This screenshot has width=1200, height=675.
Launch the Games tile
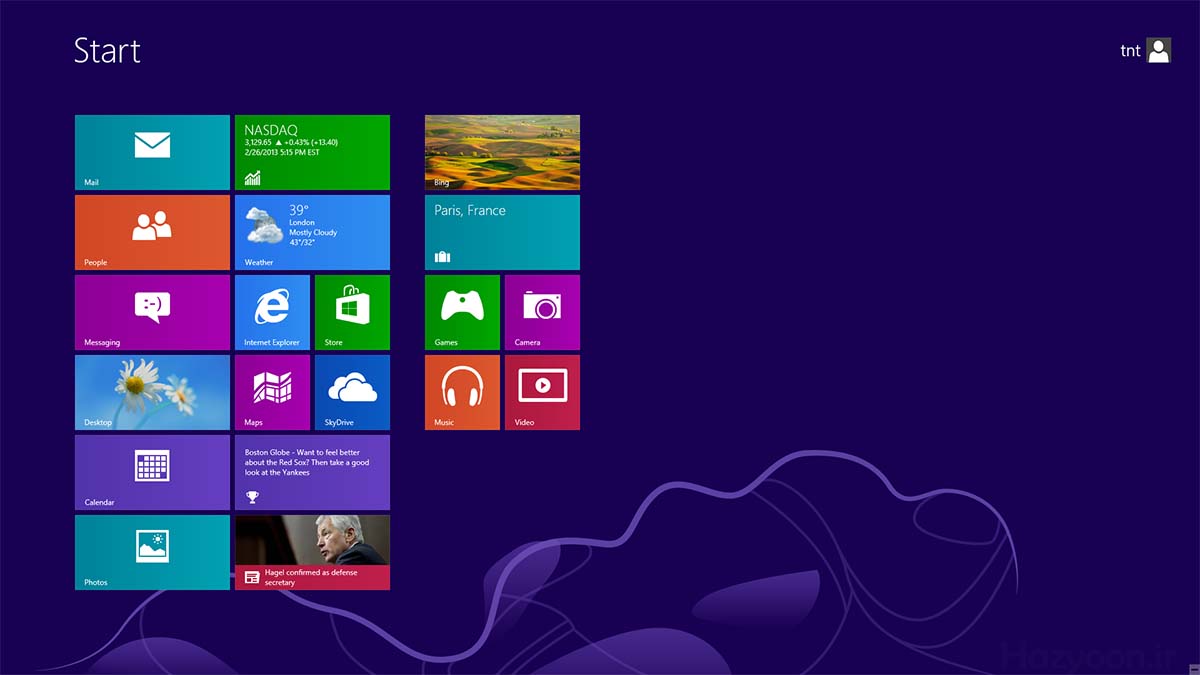[x=462, y=312]
